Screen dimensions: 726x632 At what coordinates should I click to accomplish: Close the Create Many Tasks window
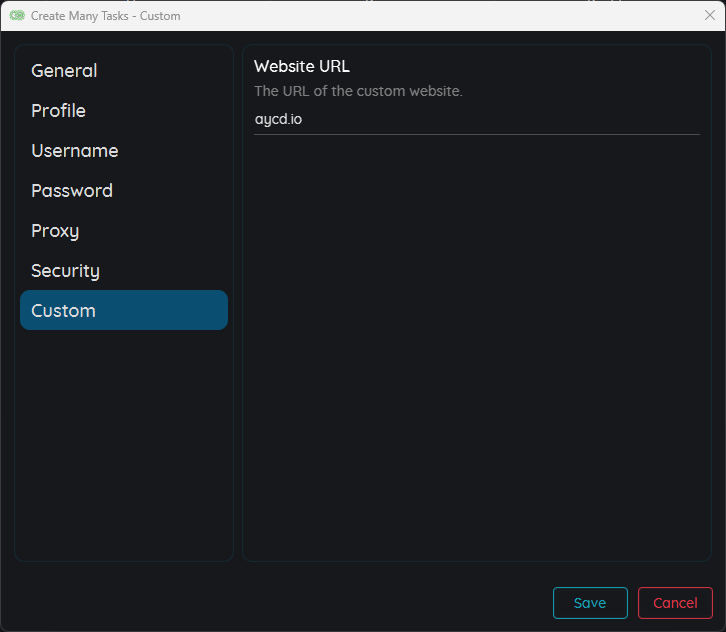(x=709, y=16)
